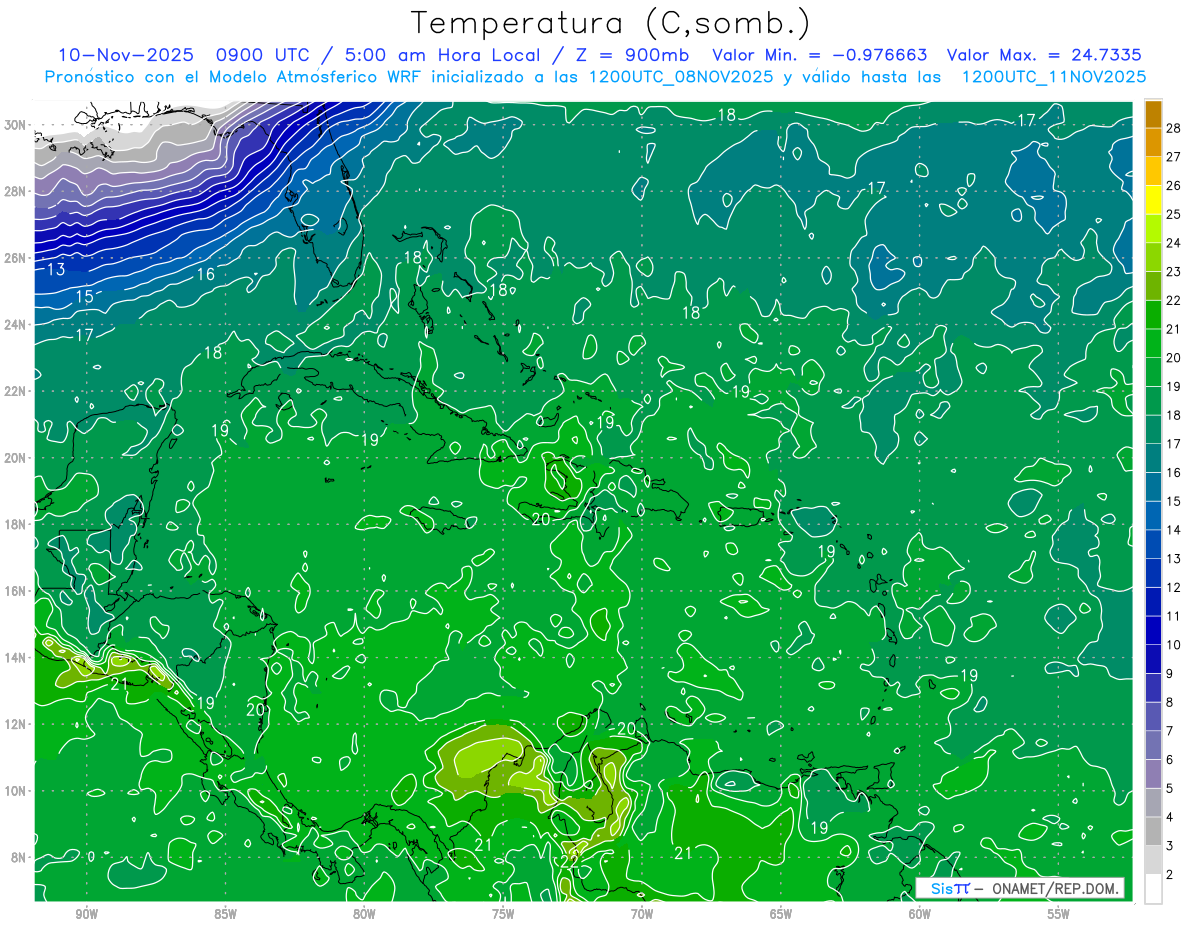Click legend value "22"
This screenshot has height=927, width=1200.
[x=1174, y=300]
